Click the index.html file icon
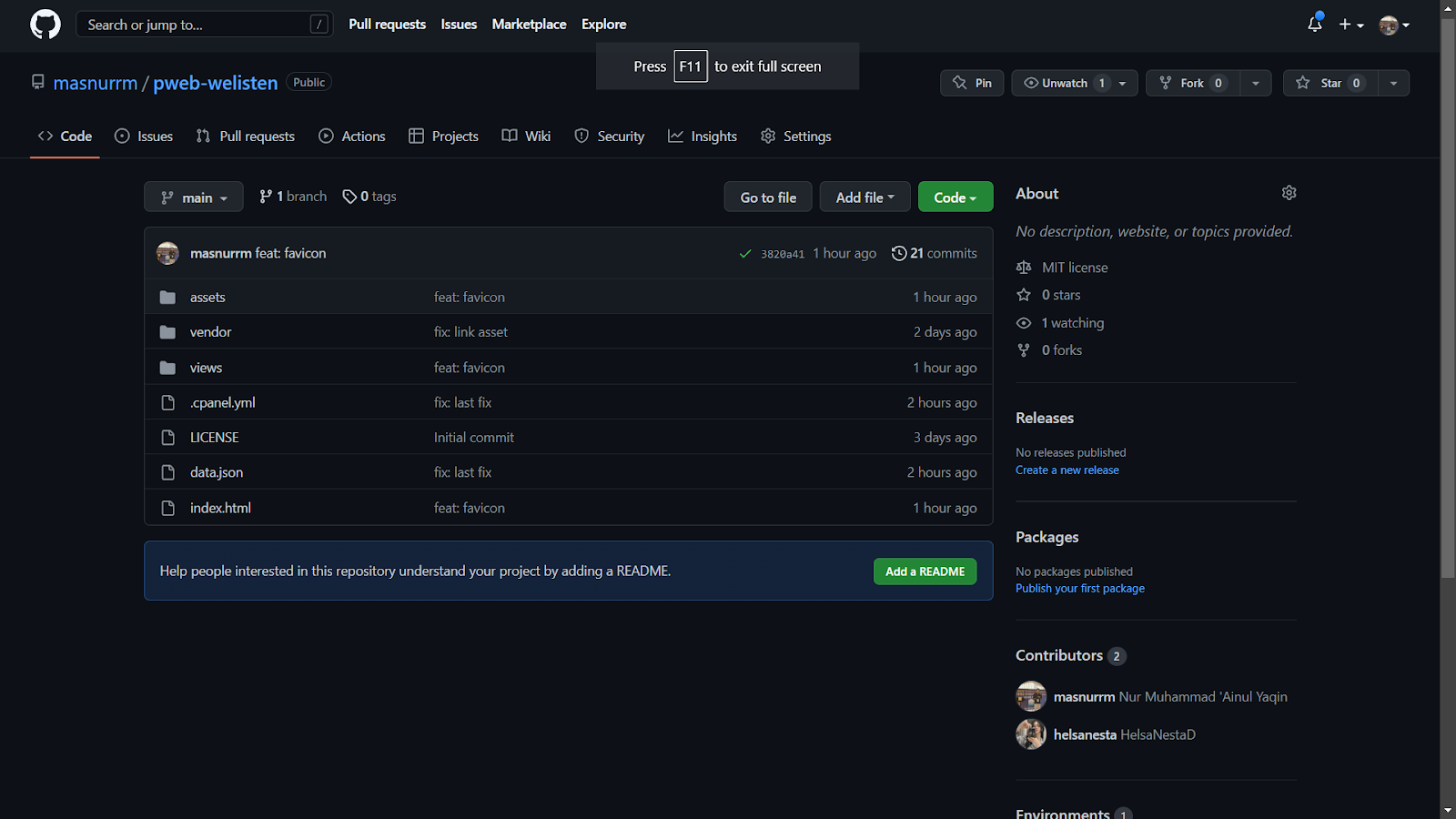Screen dimensions: 1456x819 167,508
